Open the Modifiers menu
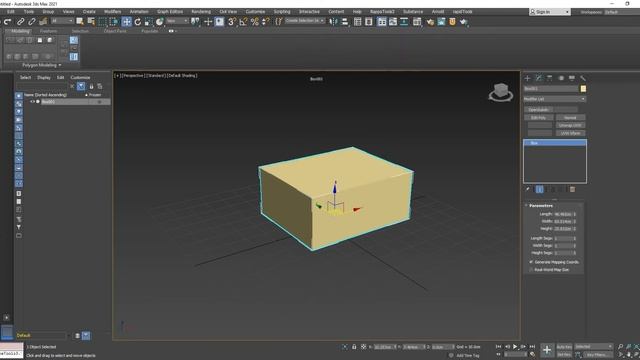The image size is (640, 360). pyautogui.click(x=112, y=12)
